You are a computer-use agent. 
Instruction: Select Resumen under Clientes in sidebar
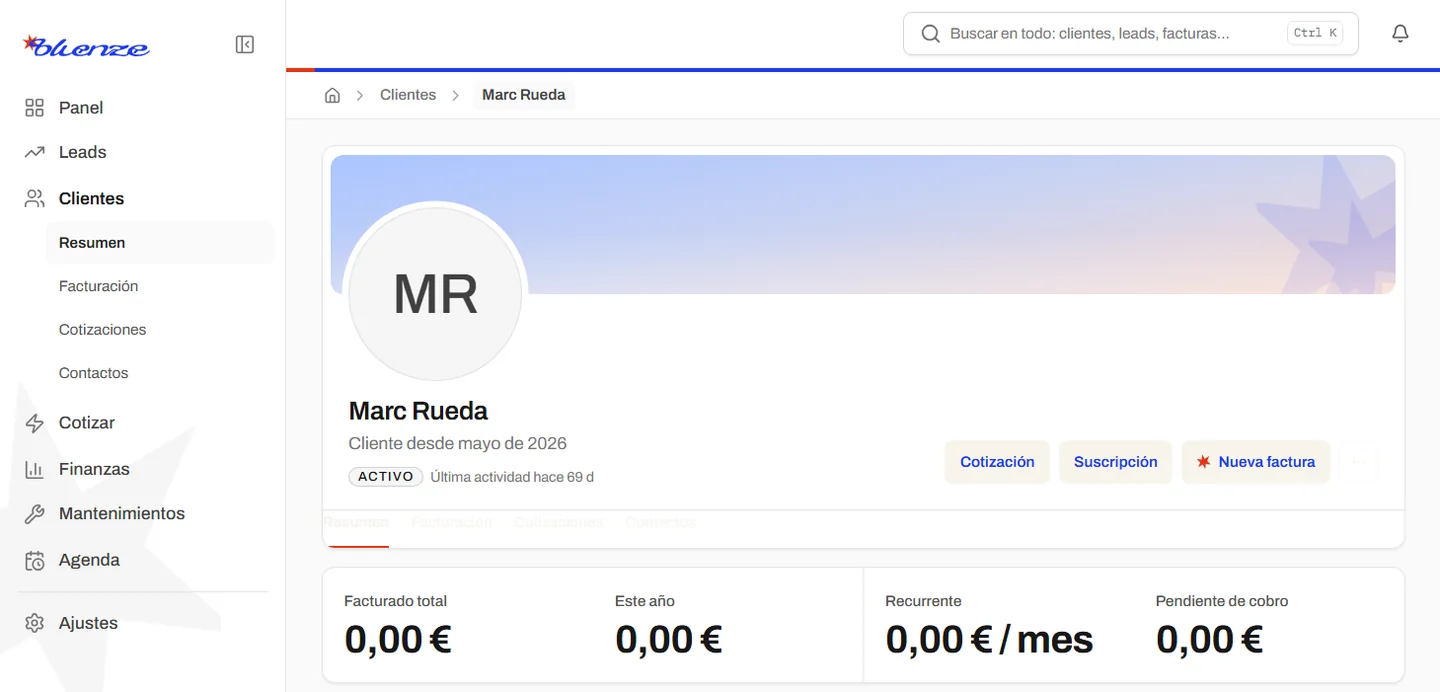point(160,243)
